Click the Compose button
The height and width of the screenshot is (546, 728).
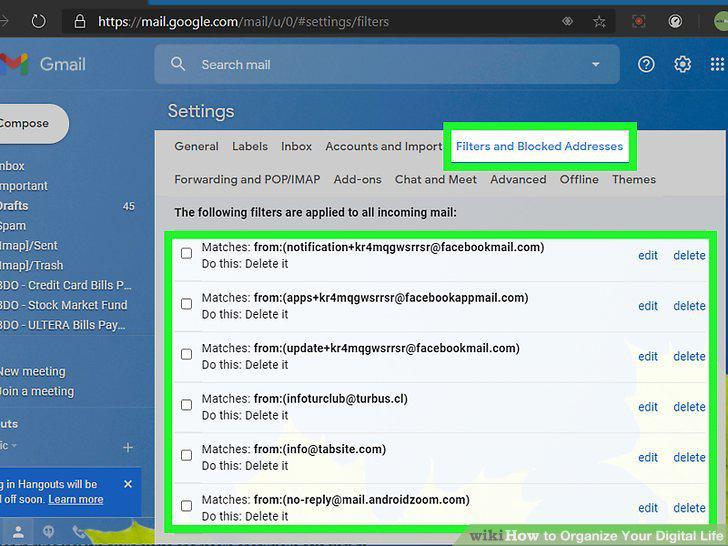pyautogui.click(x=32, y=124)
